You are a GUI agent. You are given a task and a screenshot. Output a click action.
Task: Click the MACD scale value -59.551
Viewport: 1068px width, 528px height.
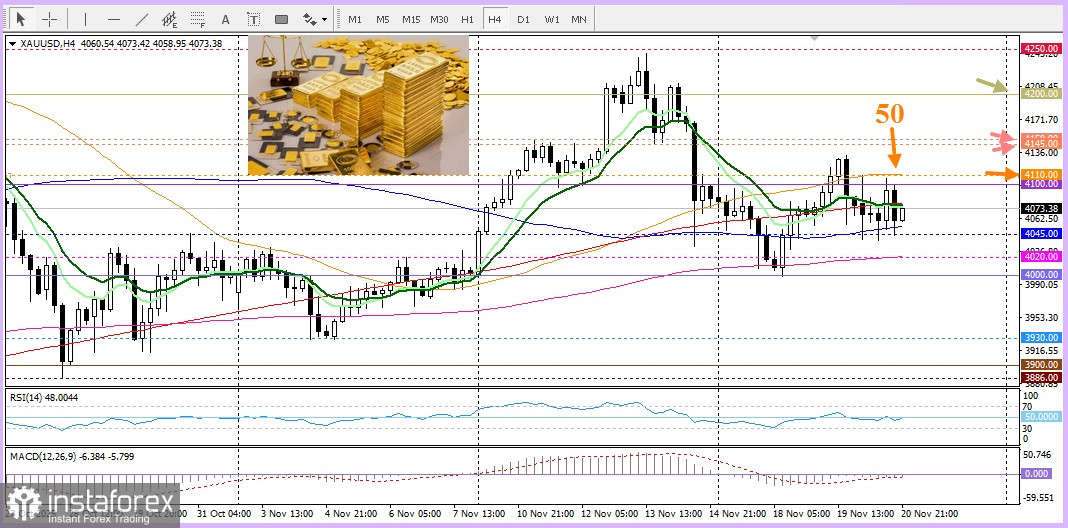tap(1041, 498)
